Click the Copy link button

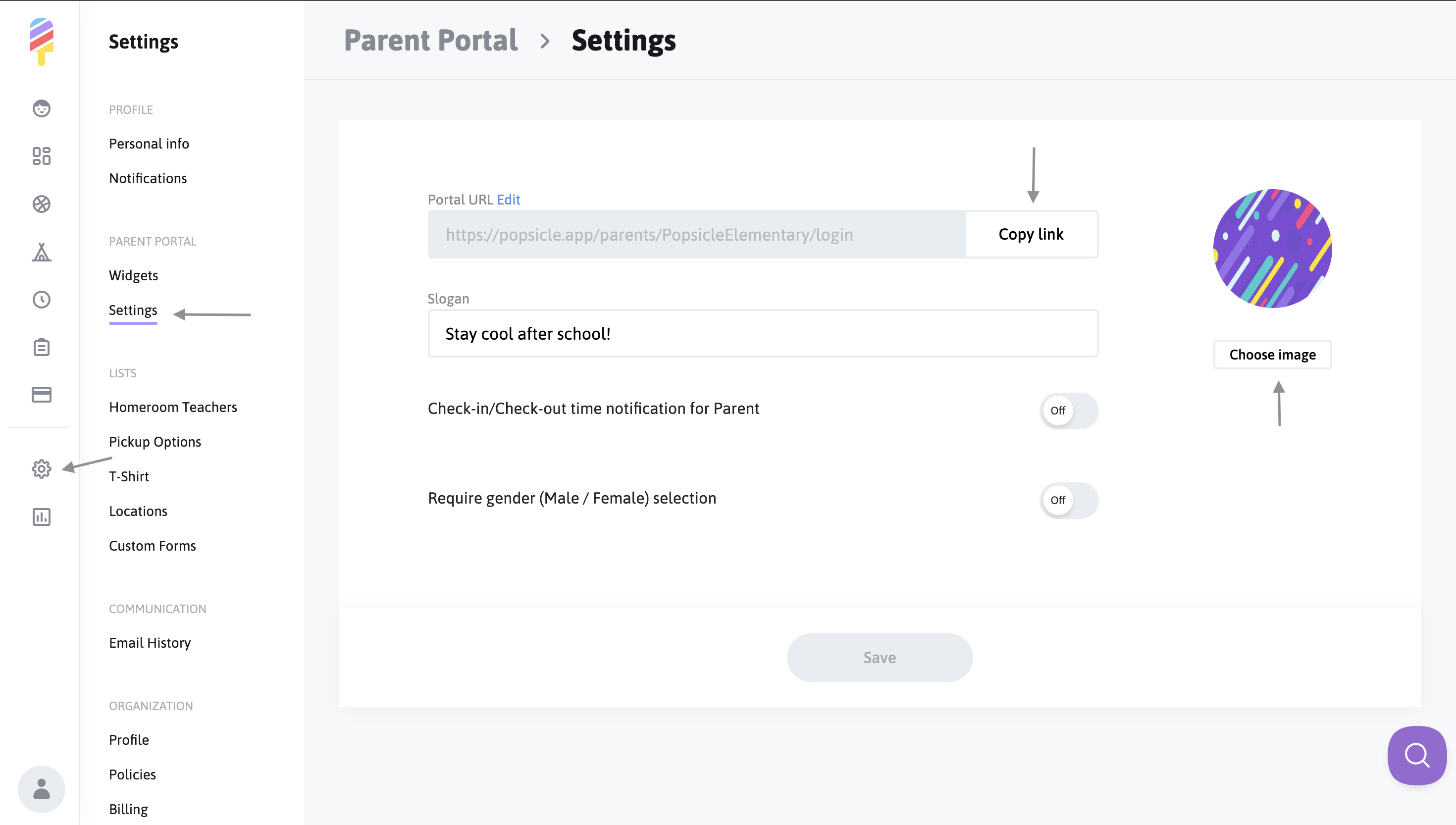click(x=1031, y=234)
